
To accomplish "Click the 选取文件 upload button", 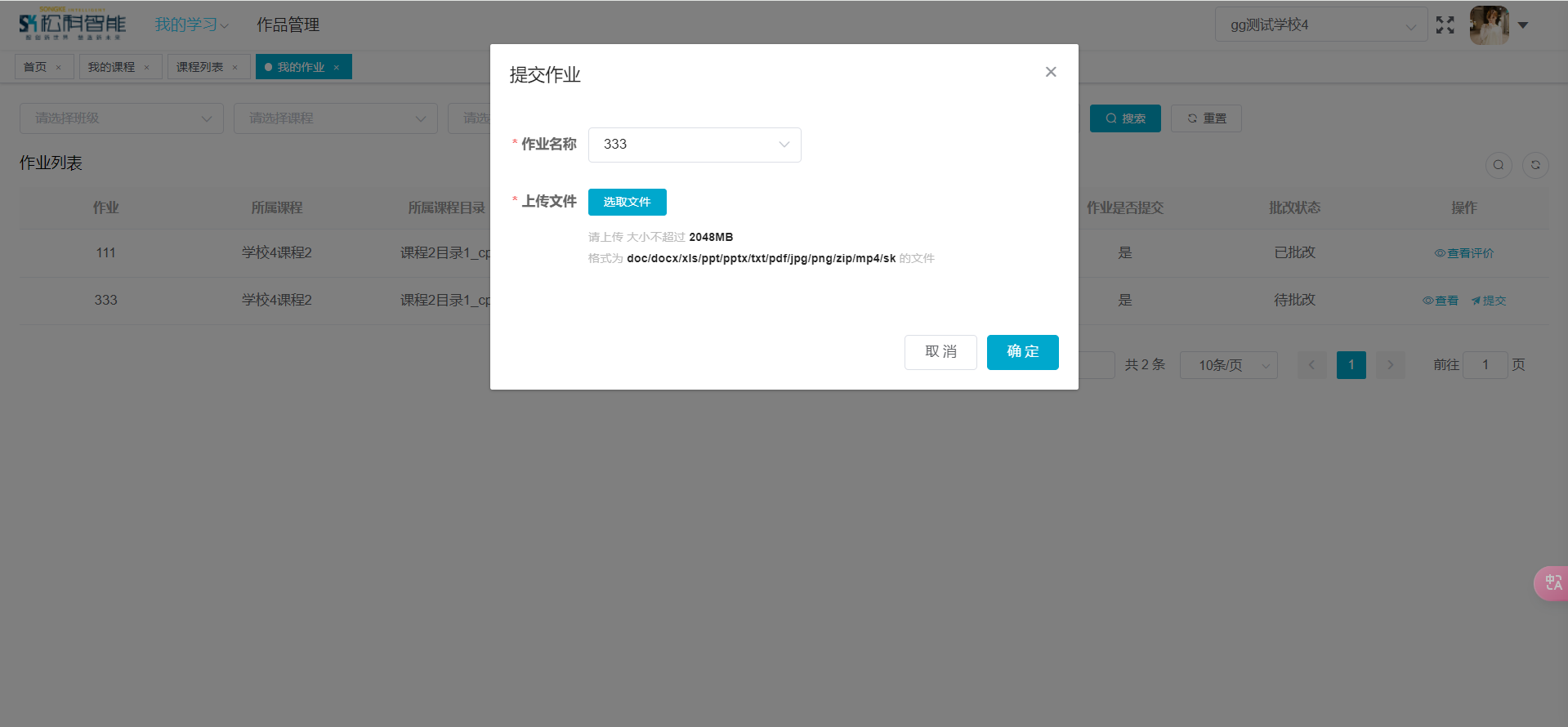I will tap(627, 202).
